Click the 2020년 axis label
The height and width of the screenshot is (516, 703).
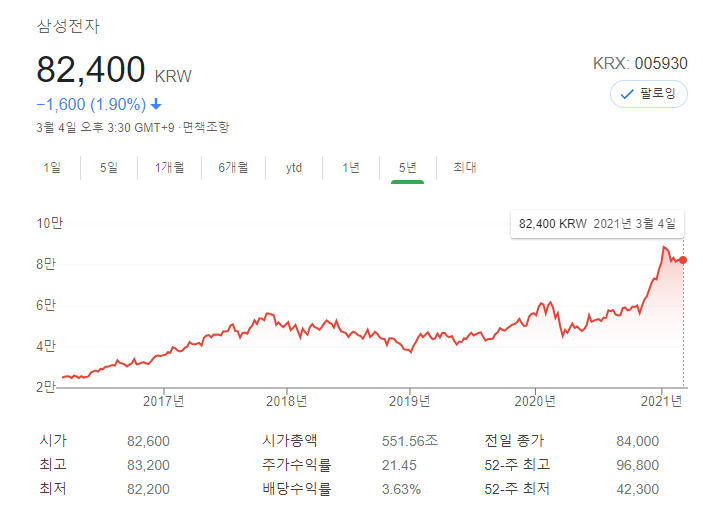pos(535,401)
